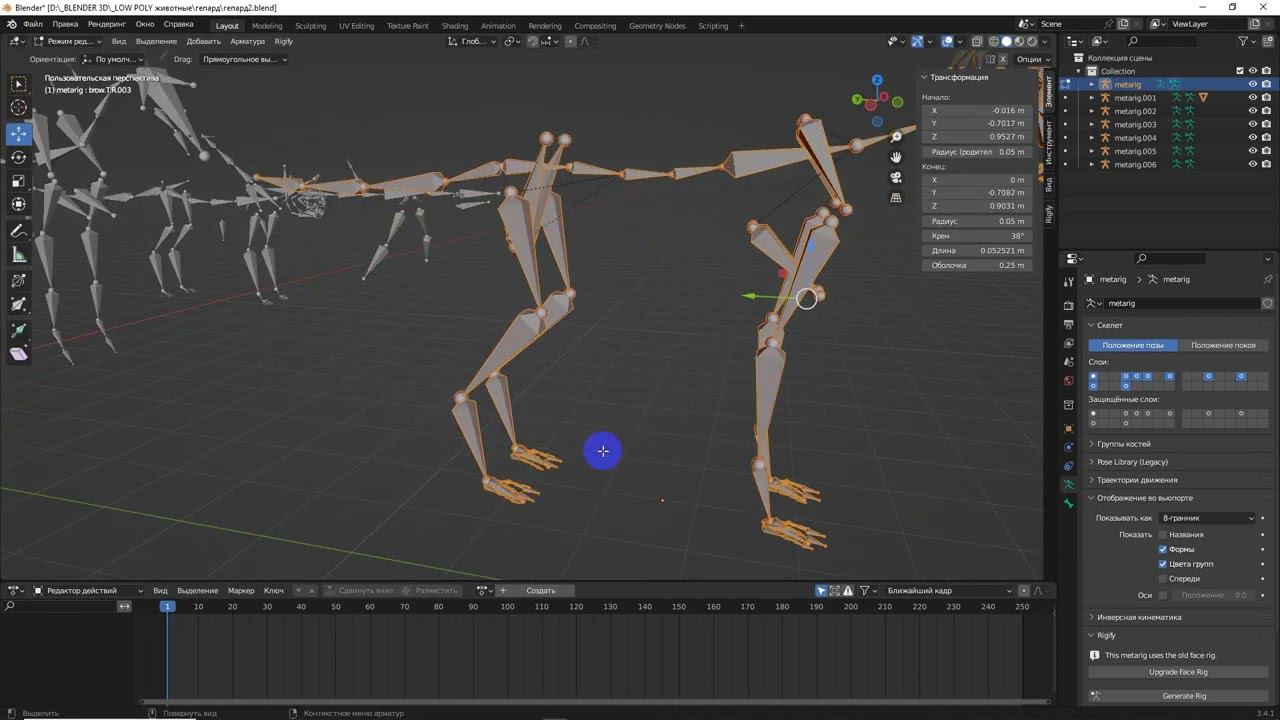This screenshot has width=1280, height=720.
Task: Select the Measure tool
Action: tap(19, 255)
